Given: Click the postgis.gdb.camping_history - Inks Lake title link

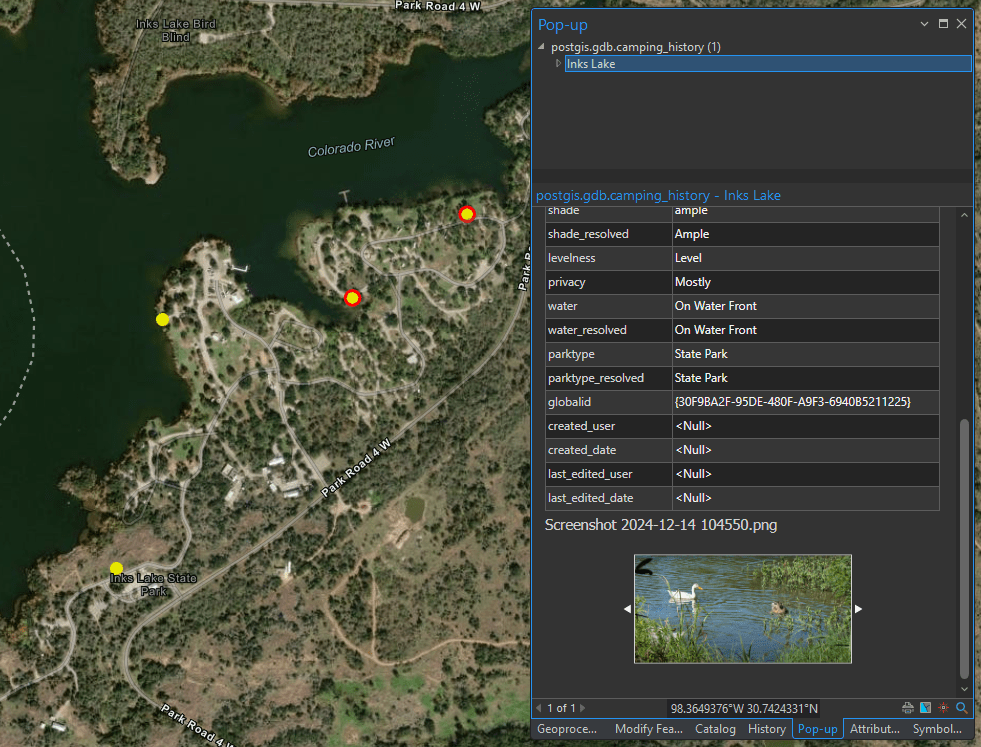Looking at the screenshot, I should 658,195.
